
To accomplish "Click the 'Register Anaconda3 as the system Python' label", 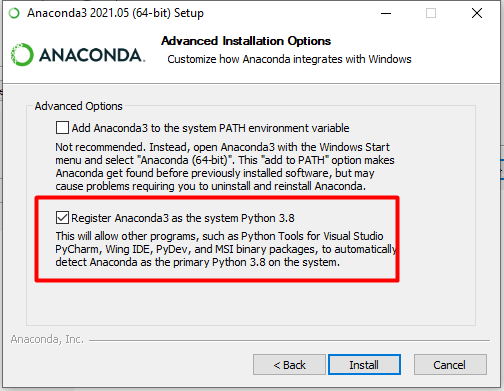I will point(183,218).
